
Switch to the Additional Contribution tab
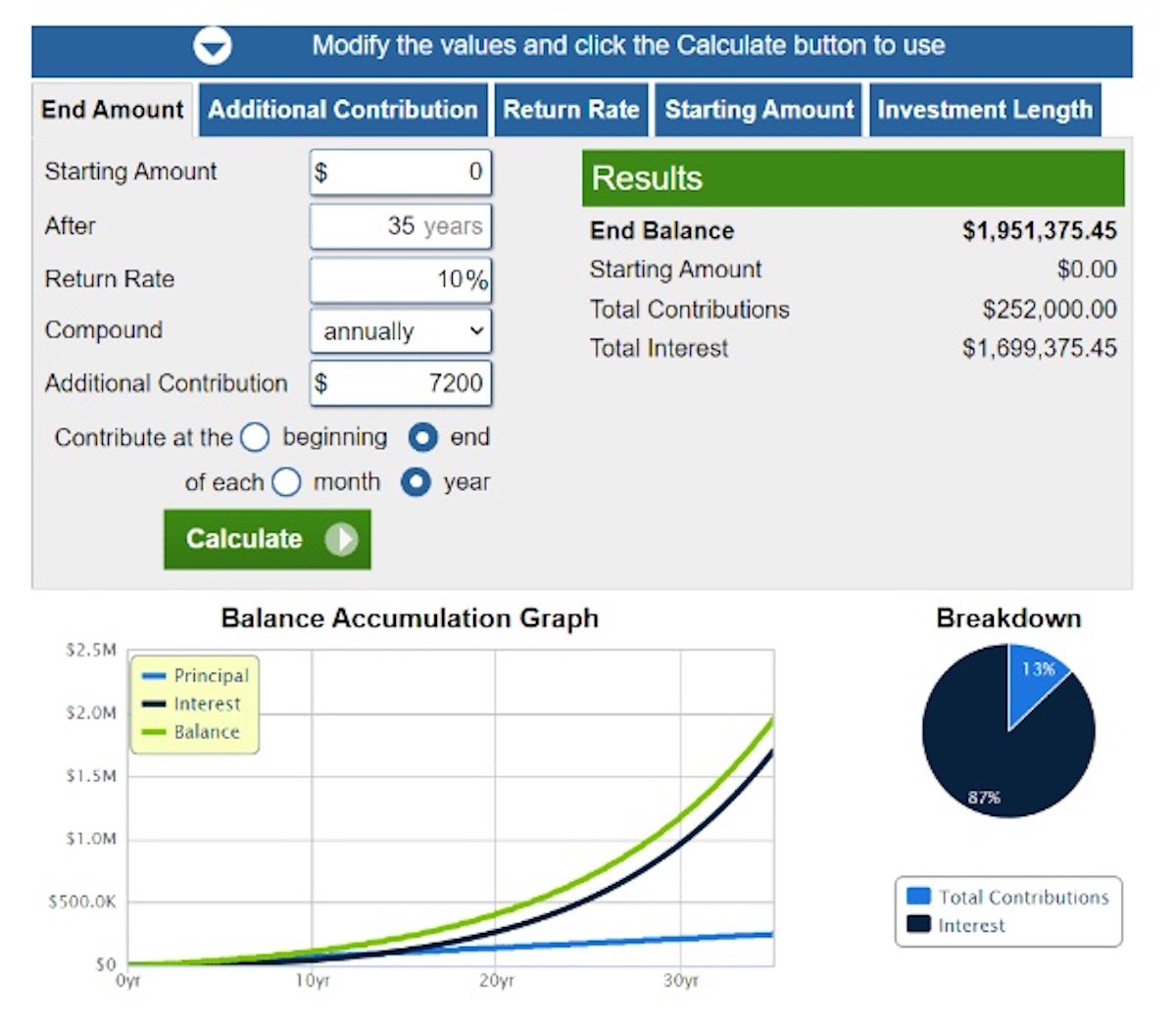click(342, 110)
